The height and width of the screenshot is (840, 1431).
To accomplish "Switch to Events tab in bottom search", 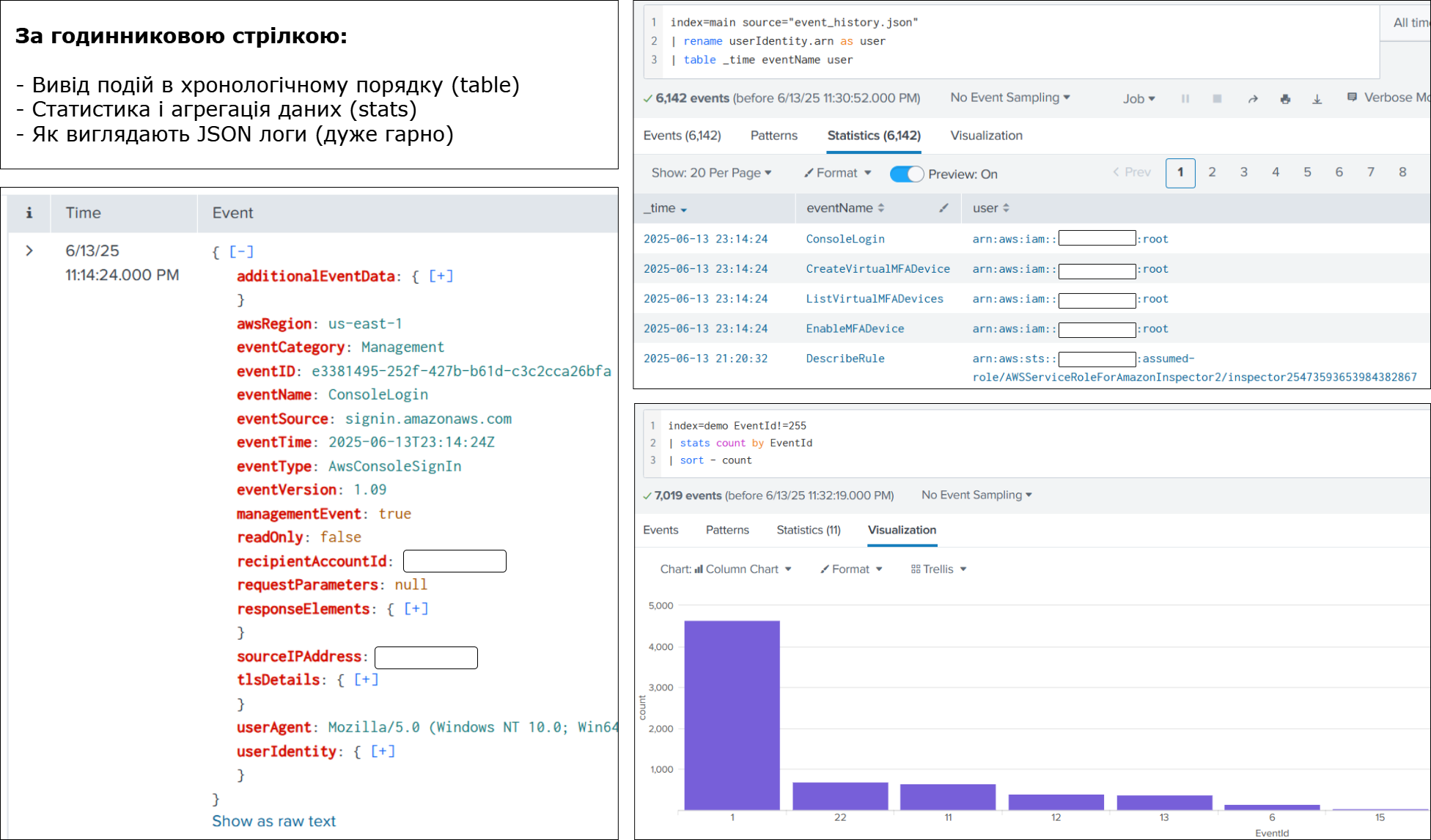I will point(661,530).
